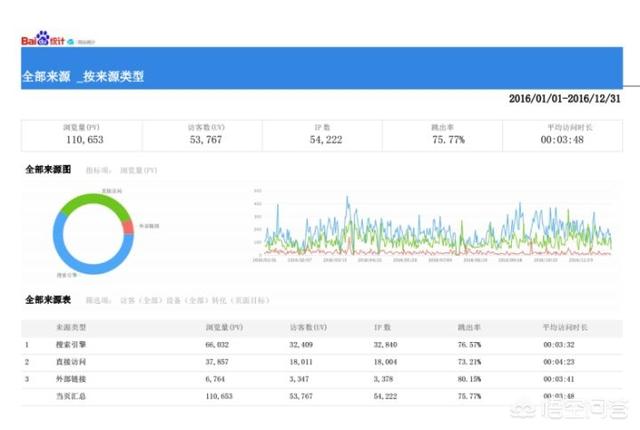Screen dimensions: 640x430
Task: Click the Baidu Tongji paw logo
Action: 43,41
